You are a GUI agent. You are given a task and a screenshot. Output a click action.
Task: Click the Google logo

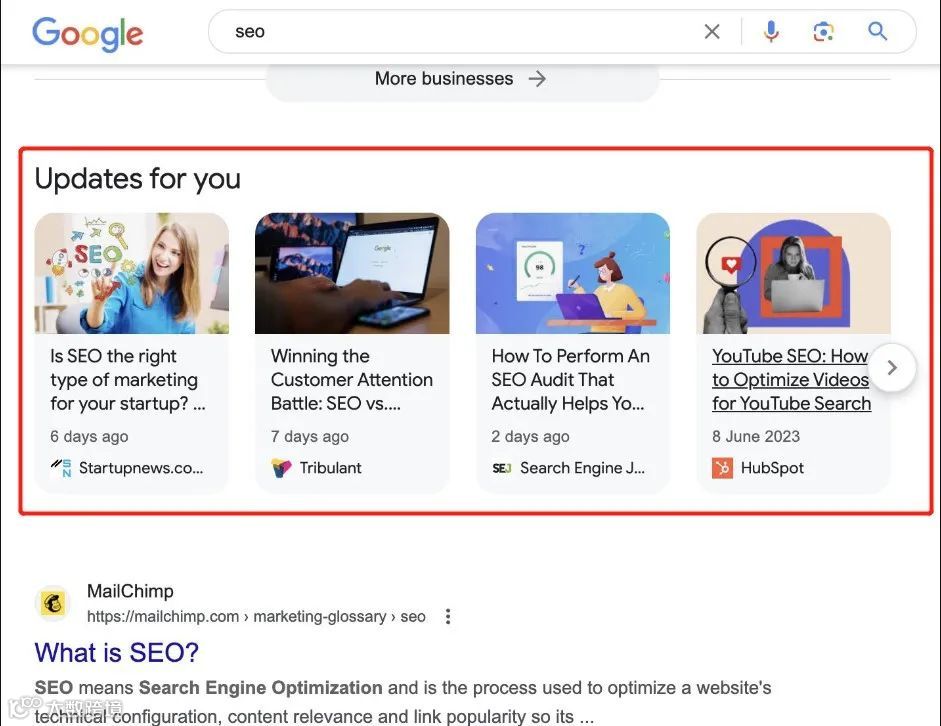point(88,34)
